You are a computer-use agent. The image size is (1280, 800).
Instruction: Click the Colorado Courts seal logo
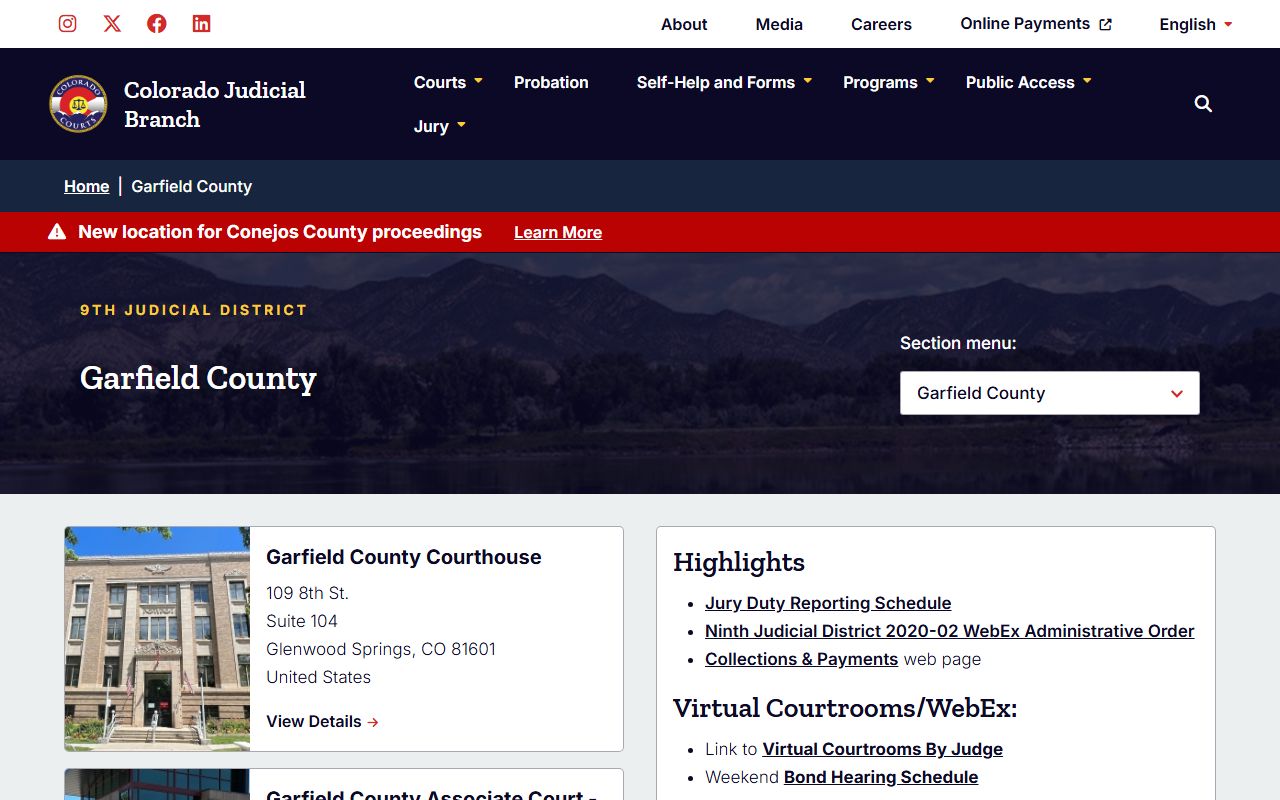pyautogui.click(x=78, y=104)
